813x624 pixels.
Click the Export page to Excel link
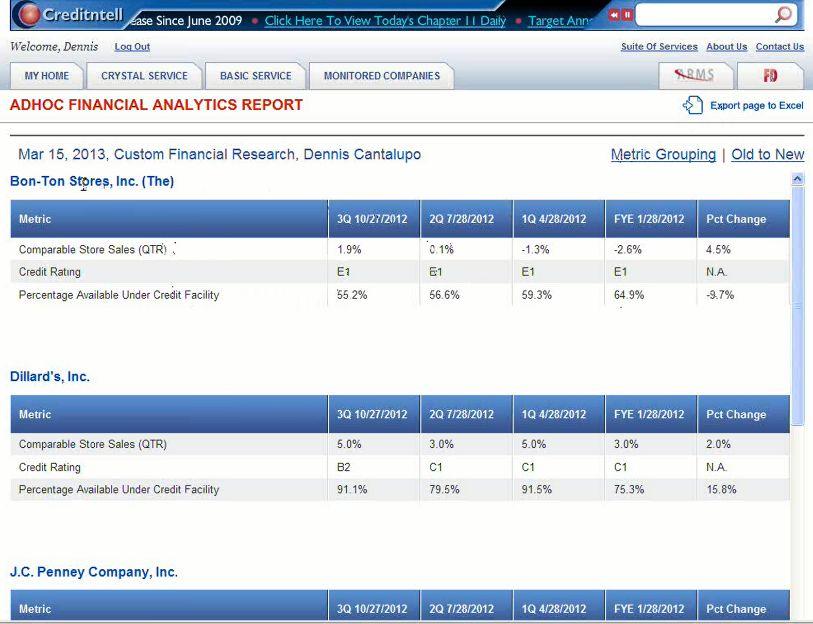(x=756, y=105)
